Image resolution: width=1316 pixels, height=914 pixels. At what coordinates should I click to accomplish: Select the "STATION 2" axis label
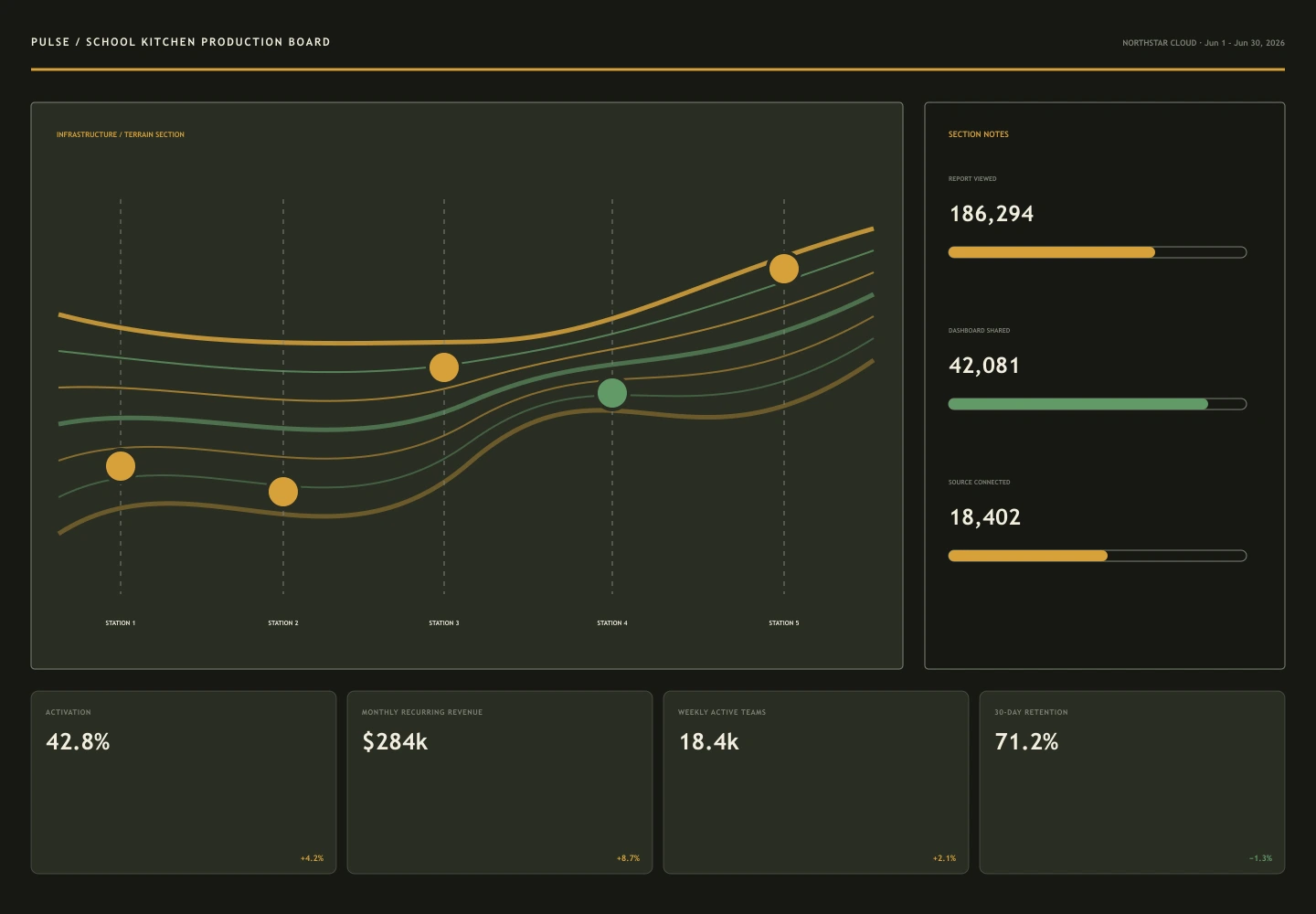pos(283,623)
